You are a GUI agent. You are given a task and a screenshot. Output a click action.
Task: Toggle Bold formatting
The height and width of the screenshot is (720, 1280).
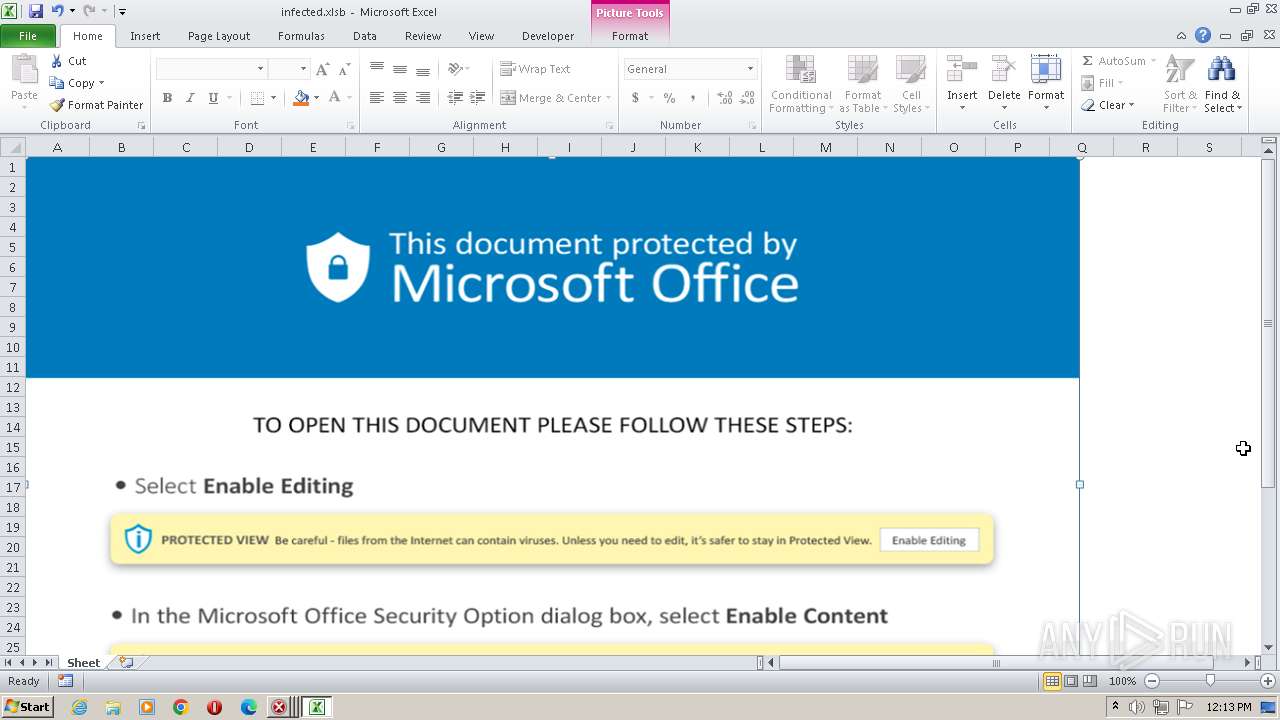[x=167, y=98]
